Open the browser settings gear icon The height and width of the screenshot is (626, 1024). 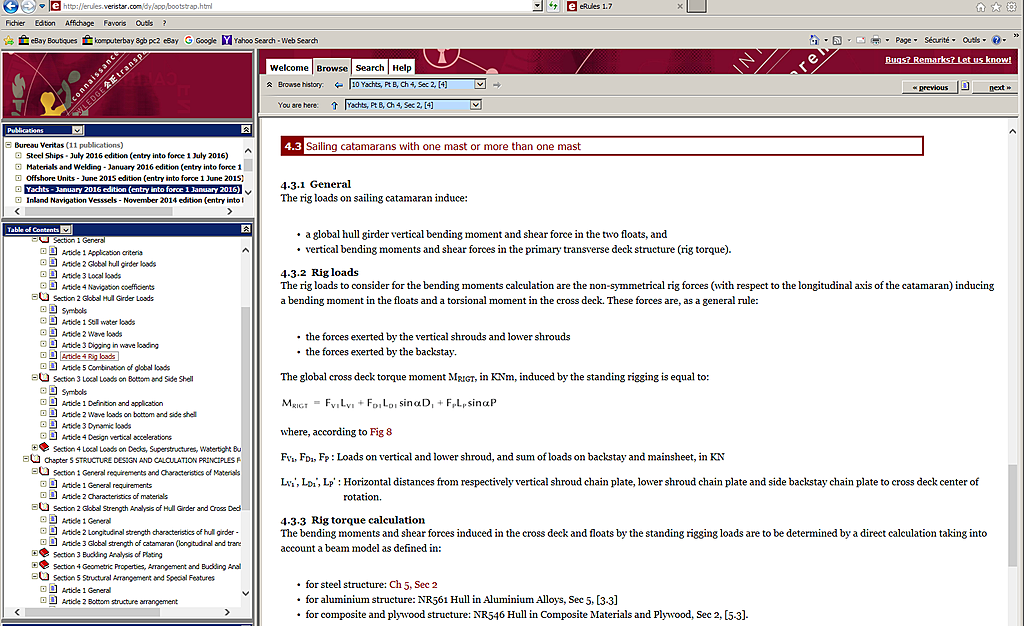(1012, 7)
